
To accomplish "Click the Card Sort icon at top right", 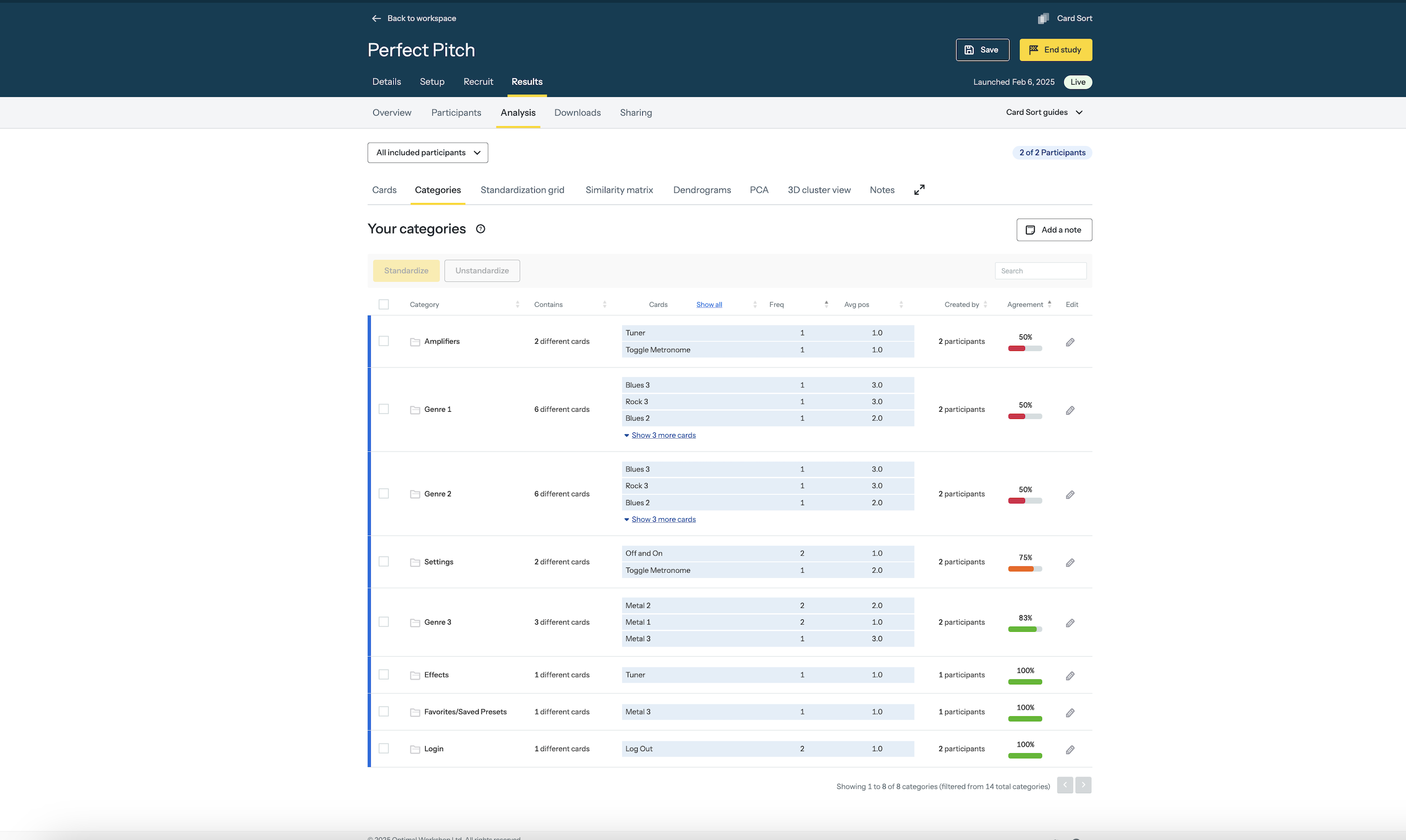I will coord(1043,18).
